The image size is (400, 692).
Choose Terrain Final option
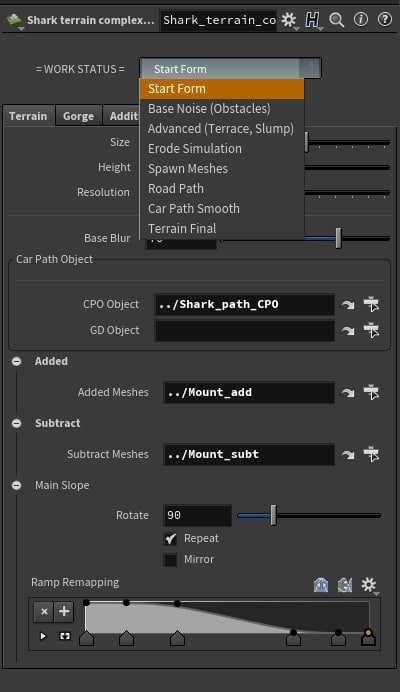click(222, 229)
